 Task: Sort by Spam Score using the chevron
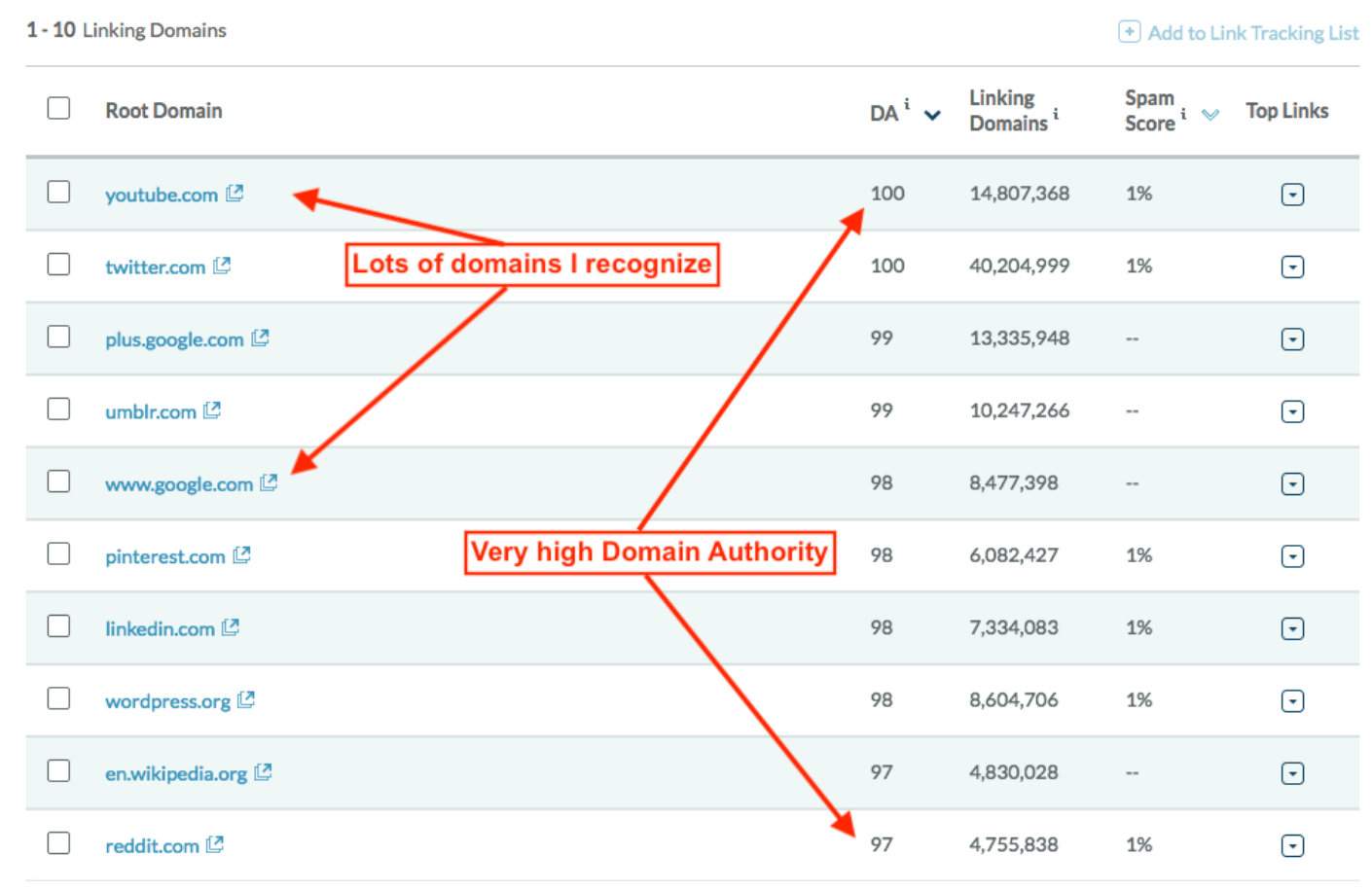(1210, 115)
